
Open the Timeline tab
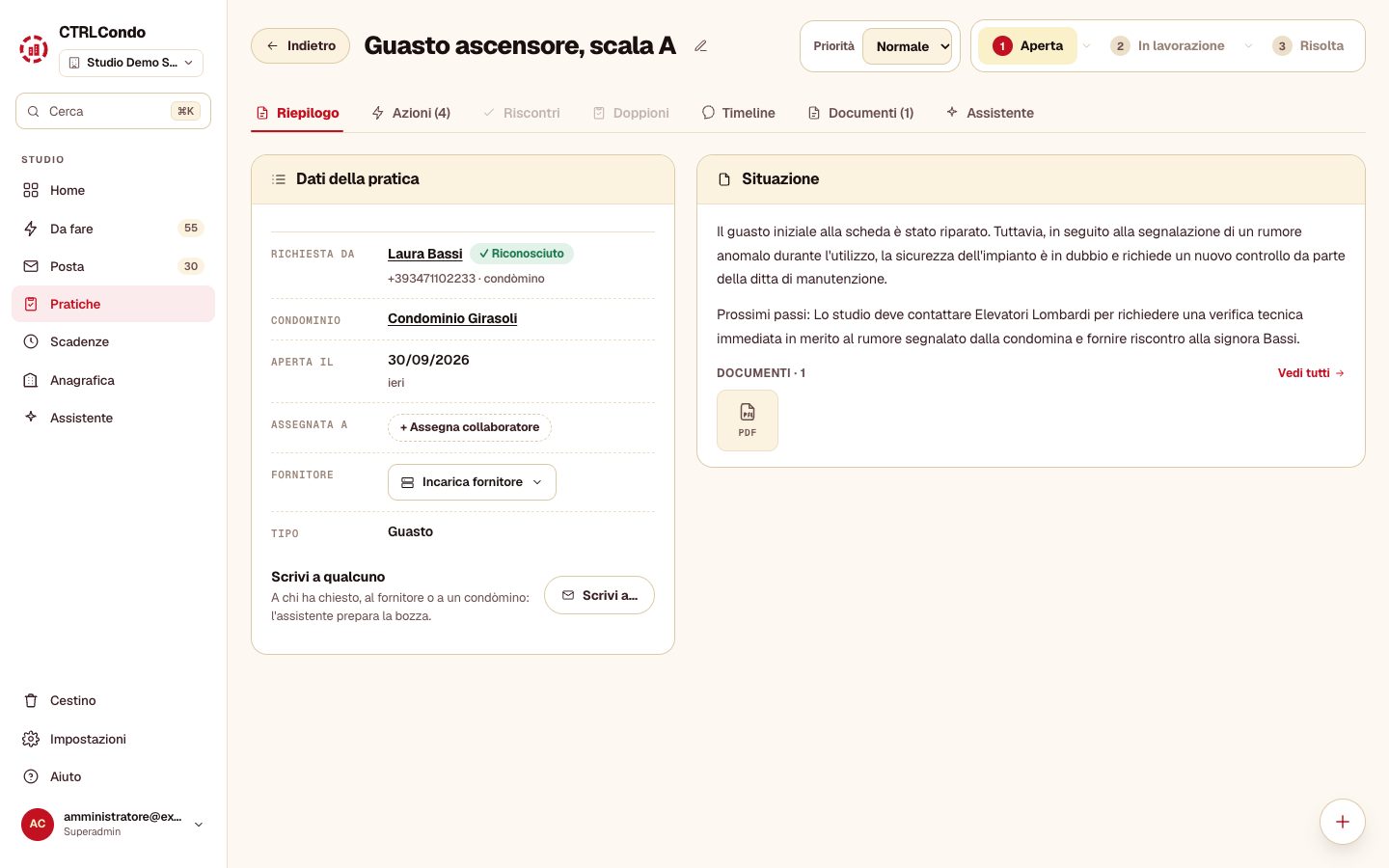(738, 113)
